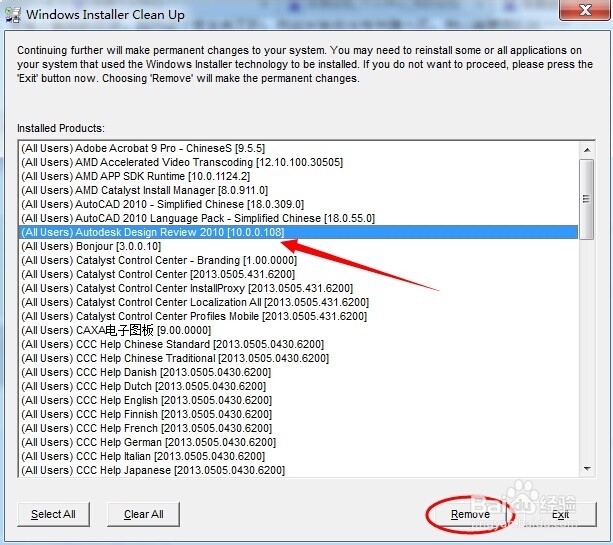Click the list scrollbar up arrow
The image size is (613, 545).
click(587, 150)
